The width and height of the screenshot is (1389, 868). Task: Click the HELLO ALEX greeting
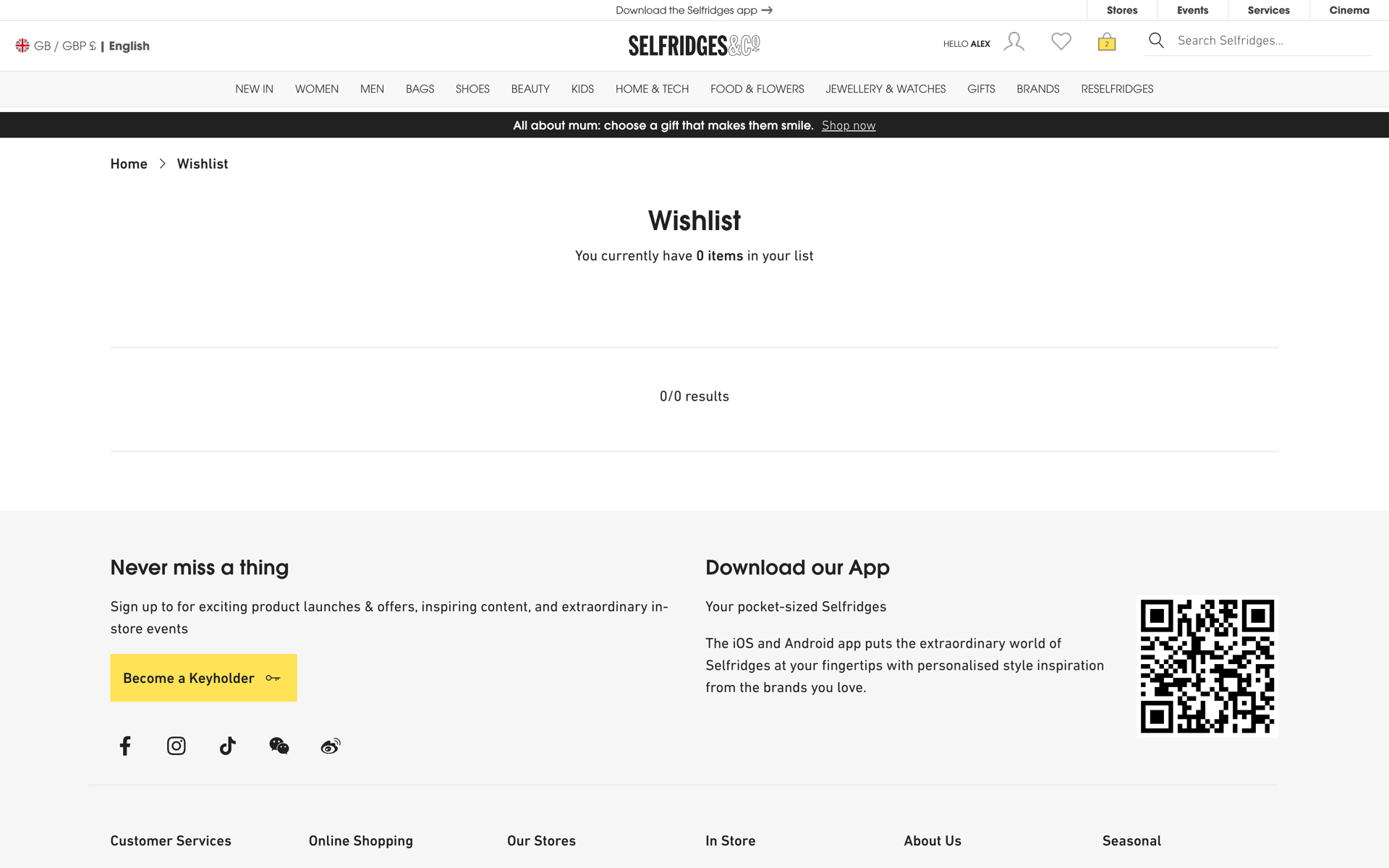967,43
